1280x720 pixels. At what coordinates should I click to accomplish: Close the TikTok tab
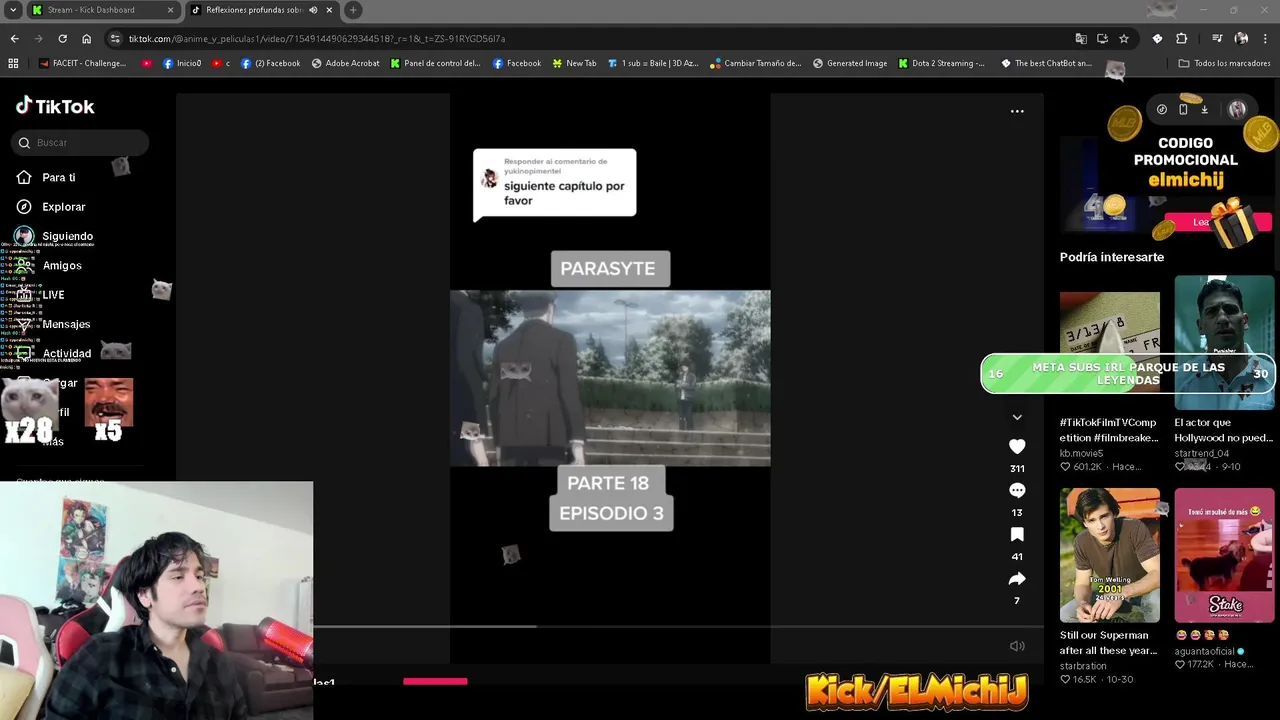click(329, 10)
